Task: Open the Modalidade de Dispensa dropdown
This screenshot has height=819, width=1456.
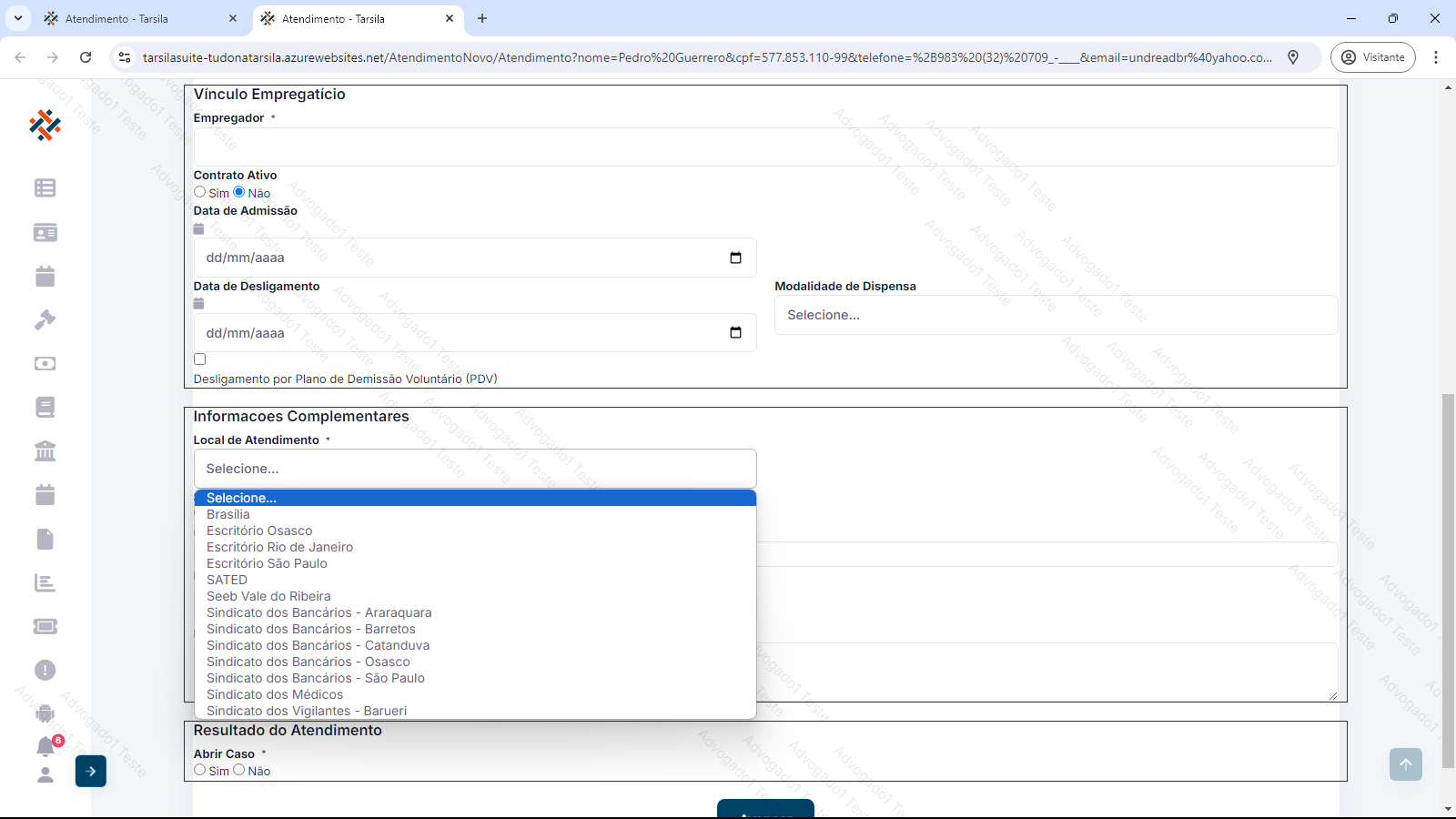Action: pos(1056,315)
